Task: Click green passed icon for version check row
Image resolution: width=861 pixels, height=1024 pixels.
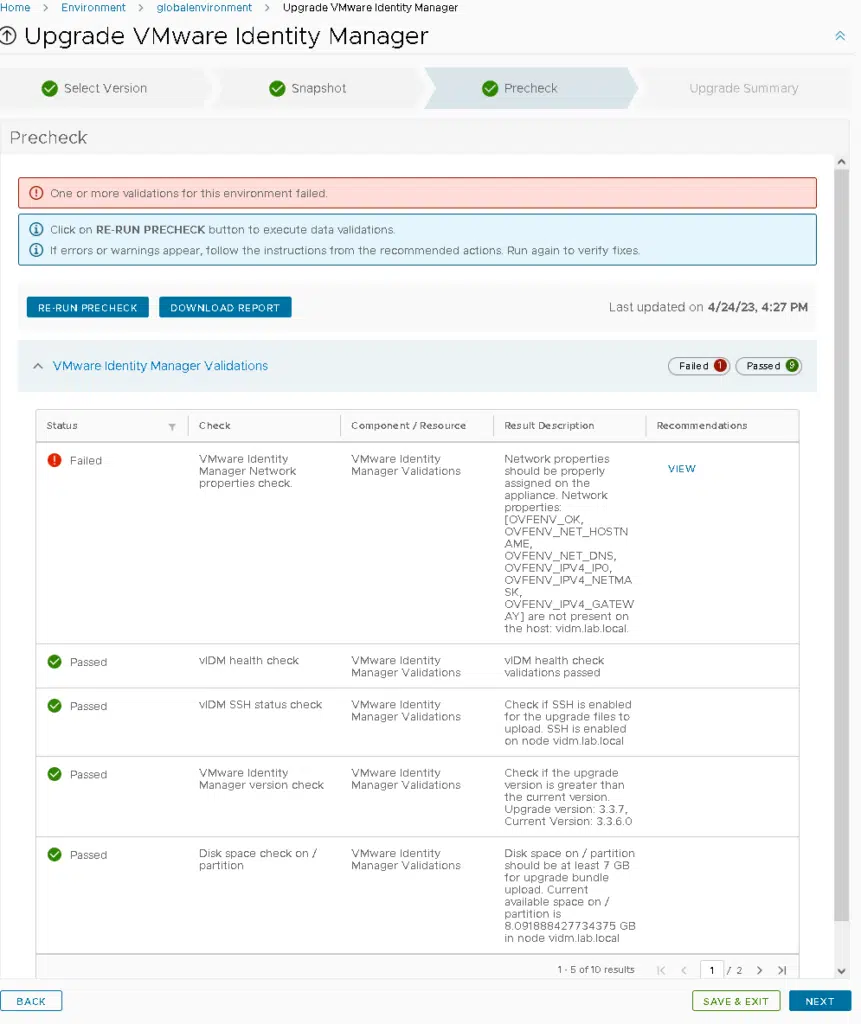Action: tap(54, 774)
